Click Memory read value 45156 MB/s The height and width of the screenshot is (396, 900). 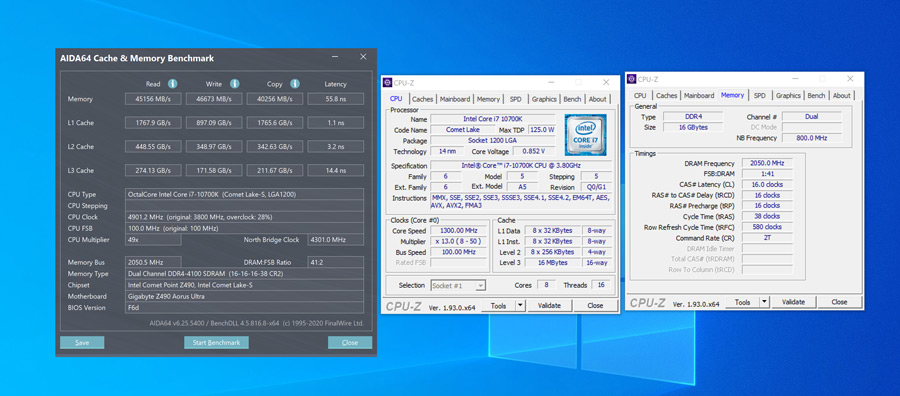[x=153, y=99]
